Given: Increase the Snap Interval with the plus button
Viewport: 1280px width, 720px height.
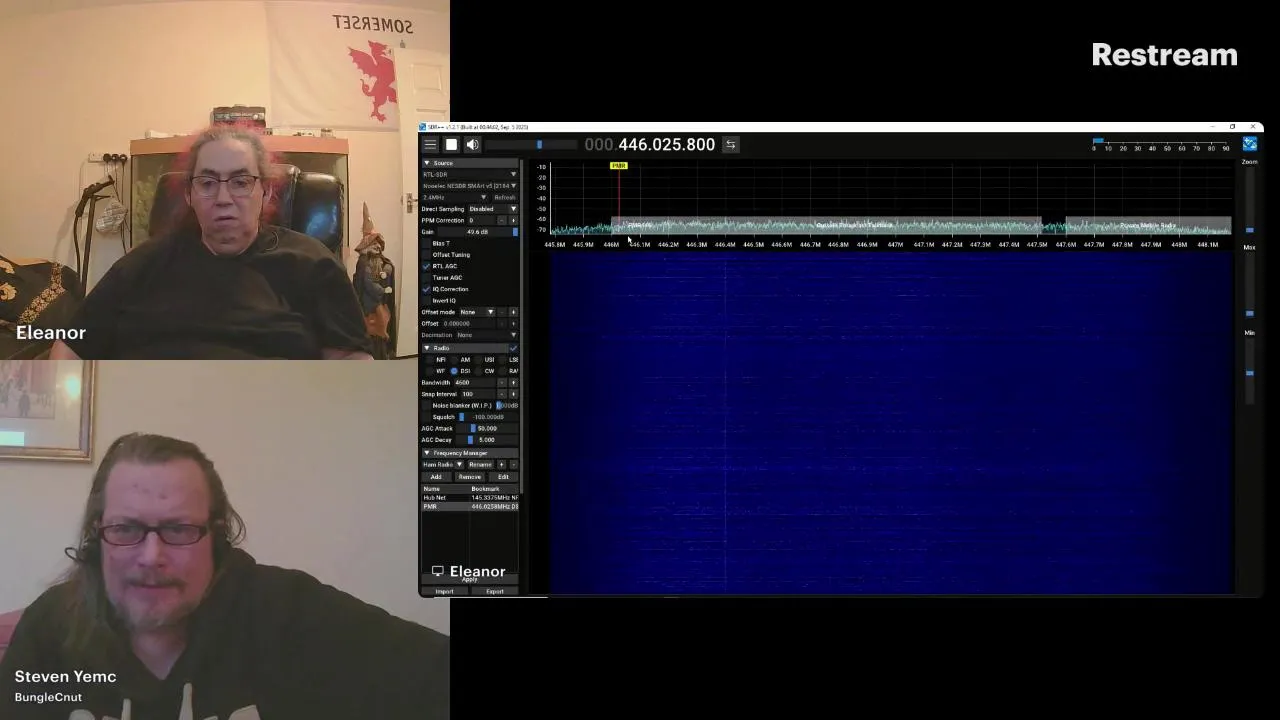Looking at the screenshot, I should pos(513,394).
